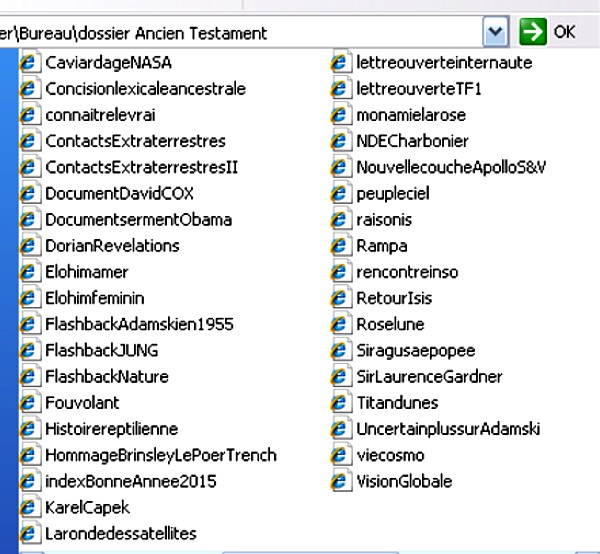Viewport: 600px width, 554px height.
Task: Click the icon beside FlashbackJUNG
Action: [x=30, y=350]
